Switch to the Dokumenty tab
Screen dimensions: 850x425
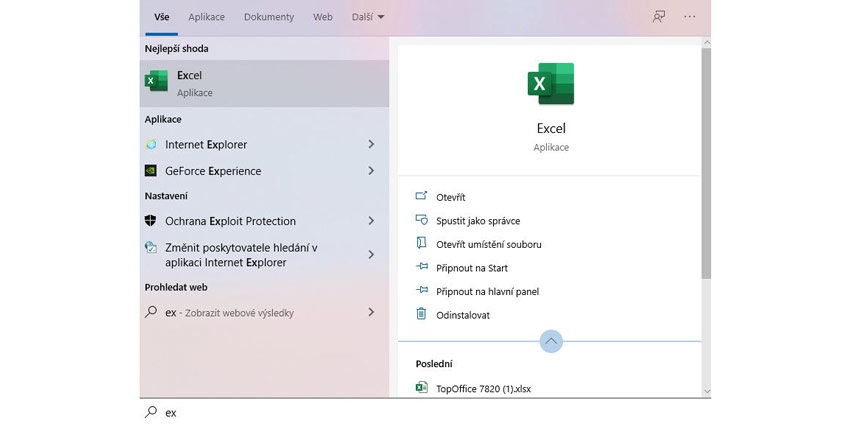(269, 17)
